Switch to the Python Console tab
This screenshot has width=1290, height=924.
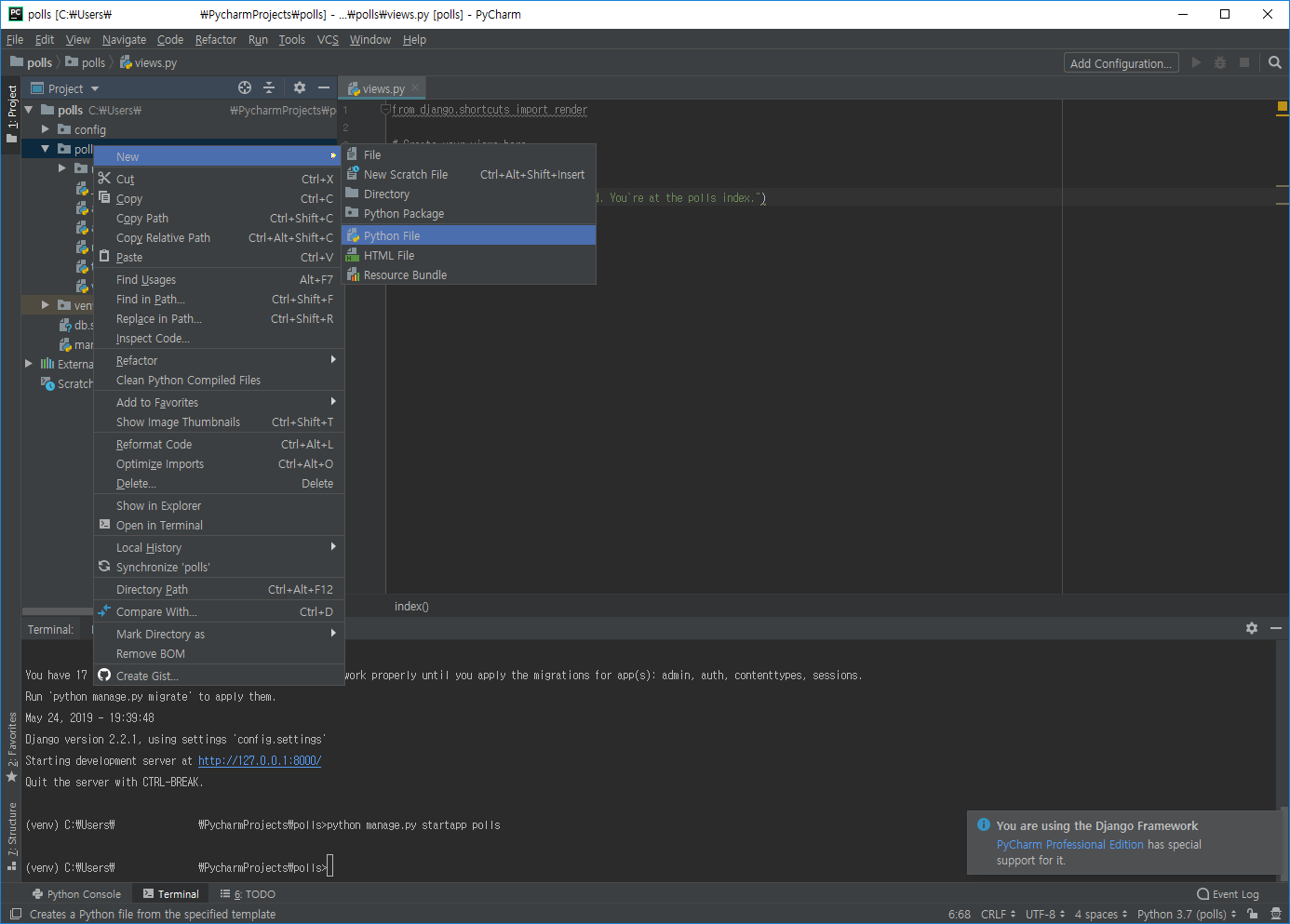click(76, 894)
